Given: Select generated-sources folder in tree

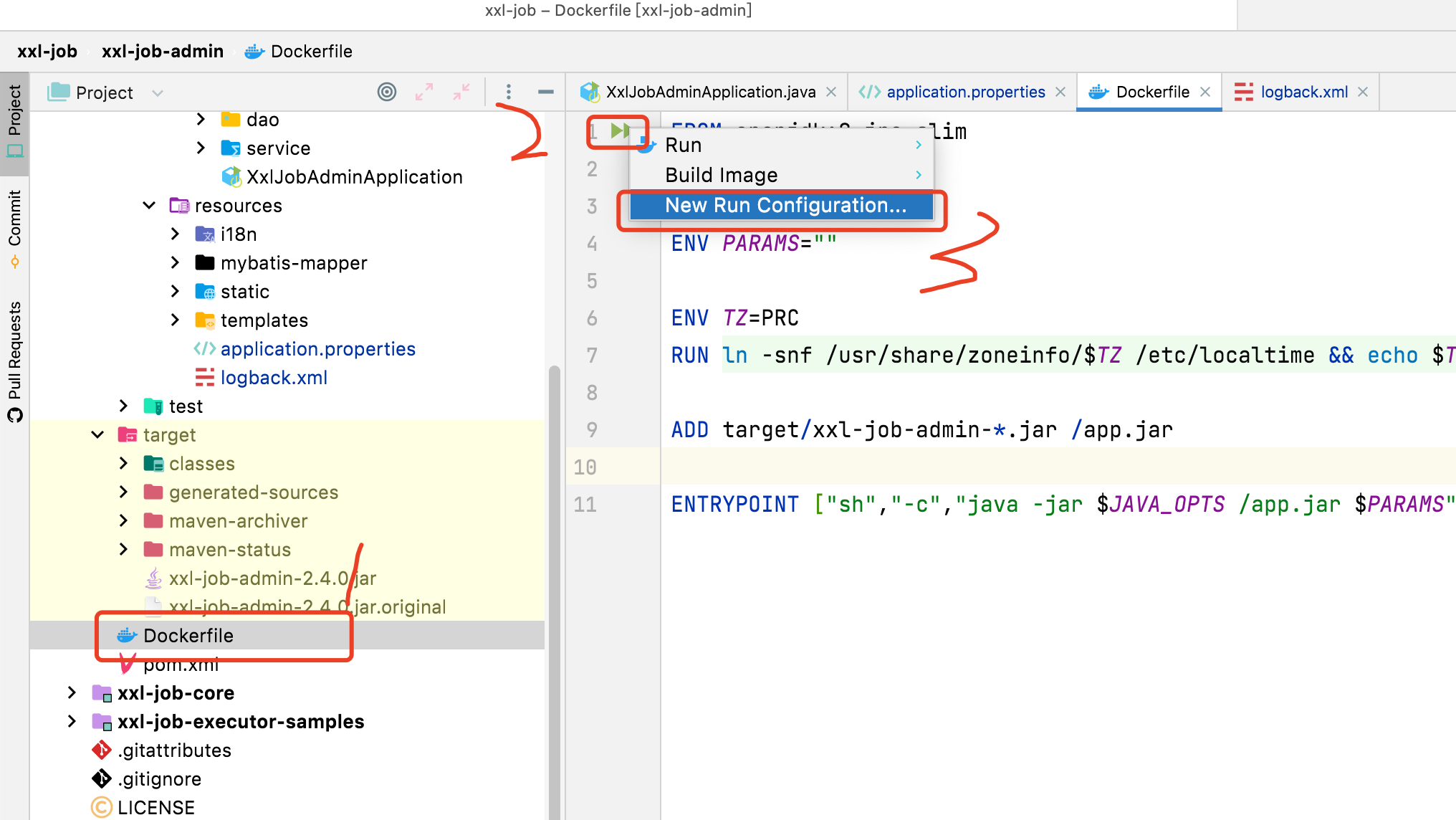Looking at the screenshot, I should (254, 492).
